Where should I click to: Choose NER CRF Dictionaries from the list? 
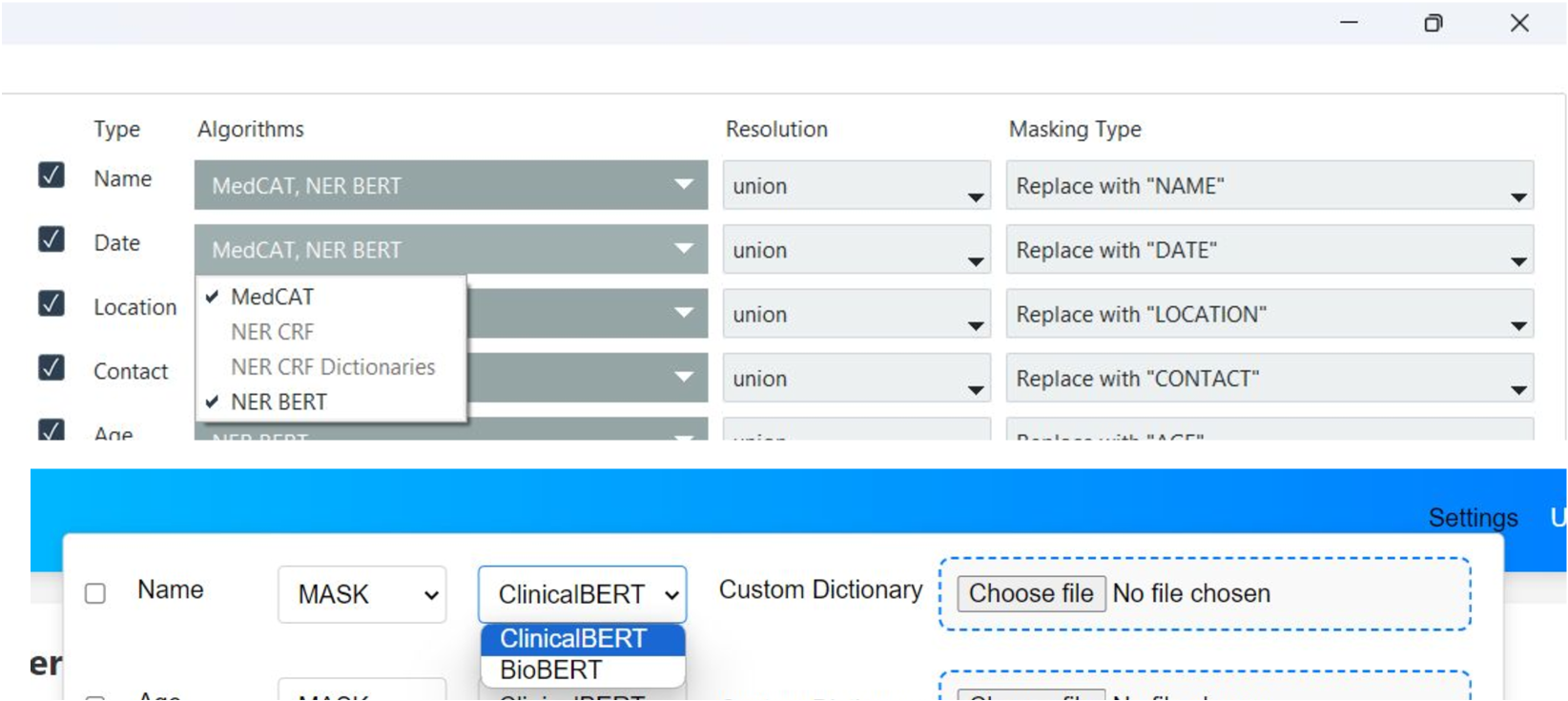pos(332,367)
